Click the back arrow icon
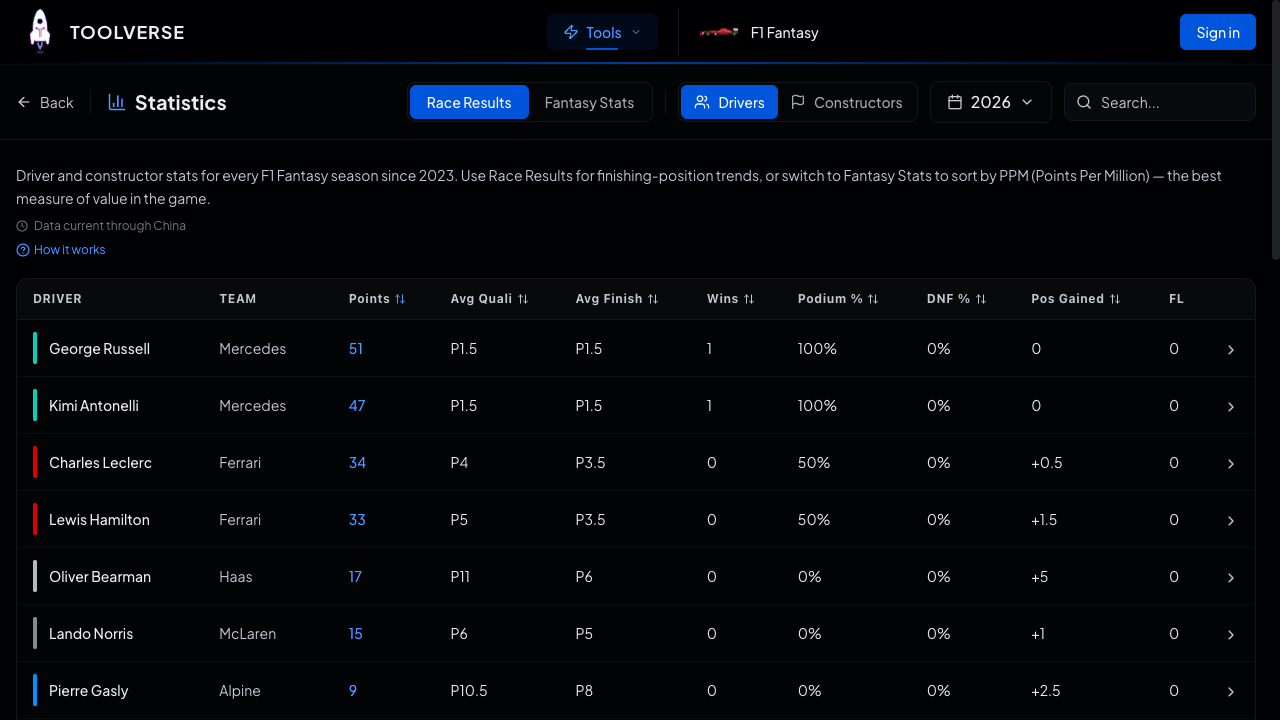The width and height of the screenshot is (1280, 720). 24,102
